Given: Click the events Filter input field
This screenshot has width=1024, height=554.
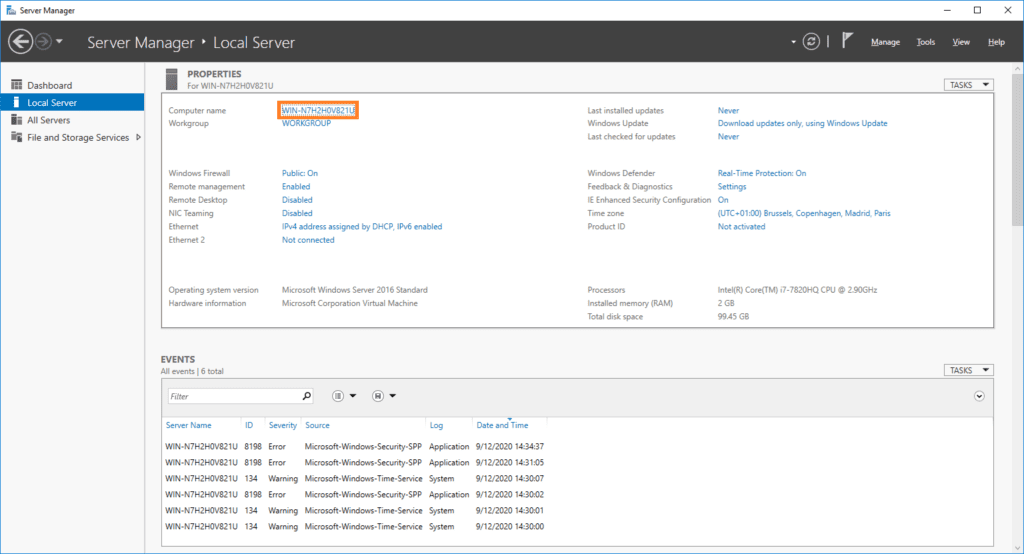Looking at the screenshot, I should (234, 396).
